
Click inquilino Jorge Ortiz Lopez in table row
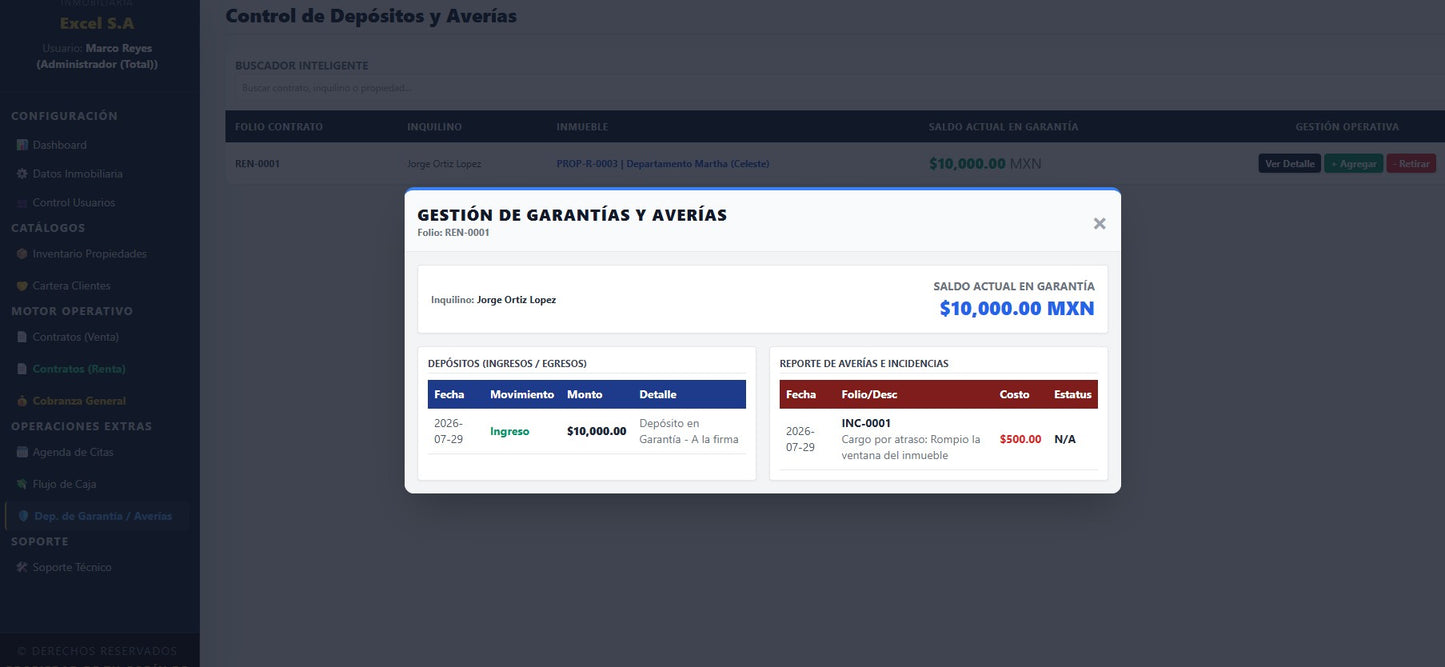(444, 164)
